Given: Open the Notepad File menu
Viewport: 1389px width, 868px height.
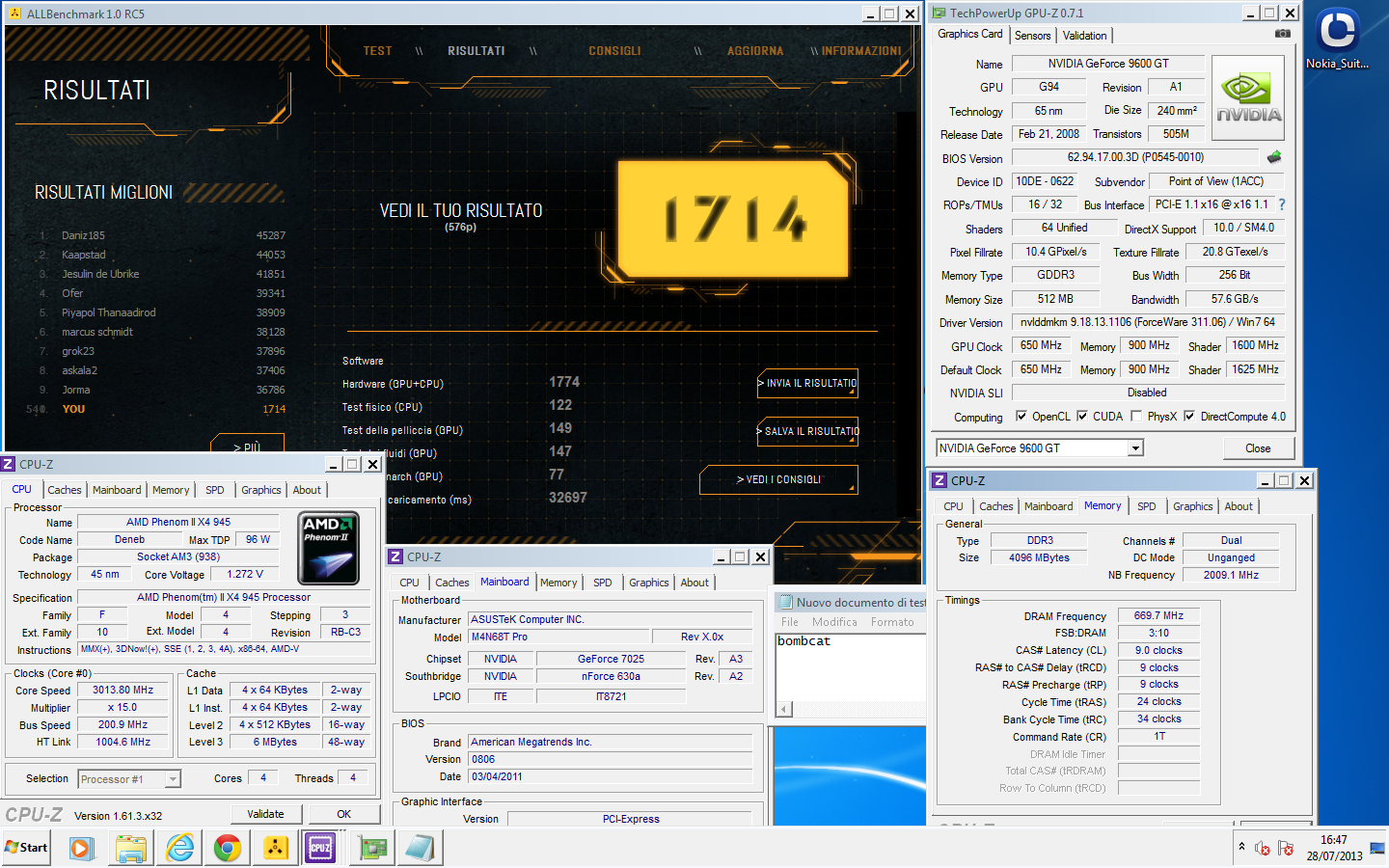Looking at the screenshot, I should (x=790, y=622).
